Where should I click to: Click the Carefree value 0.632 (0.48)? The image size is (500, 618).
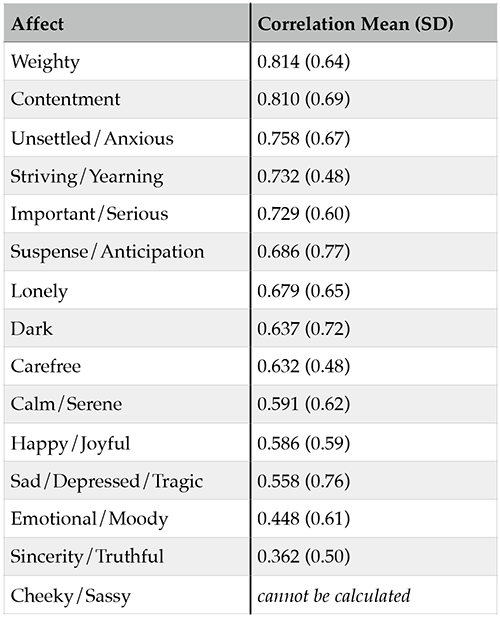coord(303,366)
